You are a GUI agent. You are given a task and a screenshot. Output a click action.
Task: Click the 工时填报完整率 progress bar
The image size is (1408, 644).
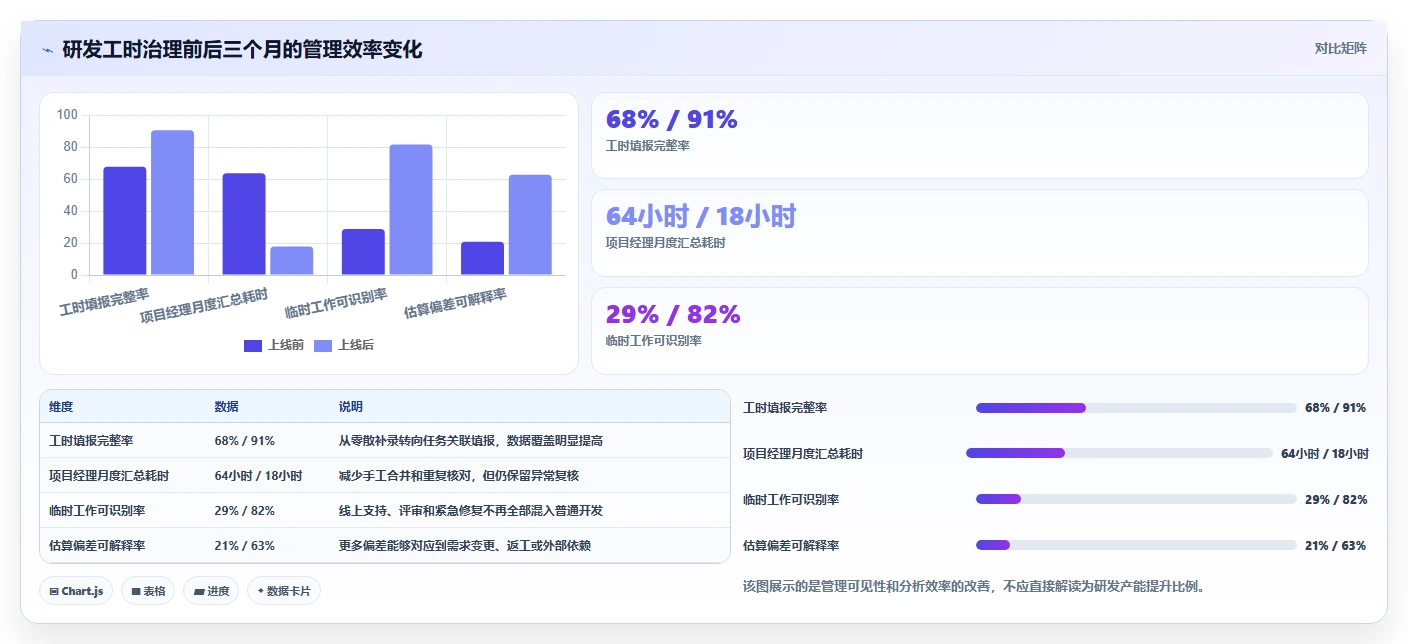tap(1136, 408)
